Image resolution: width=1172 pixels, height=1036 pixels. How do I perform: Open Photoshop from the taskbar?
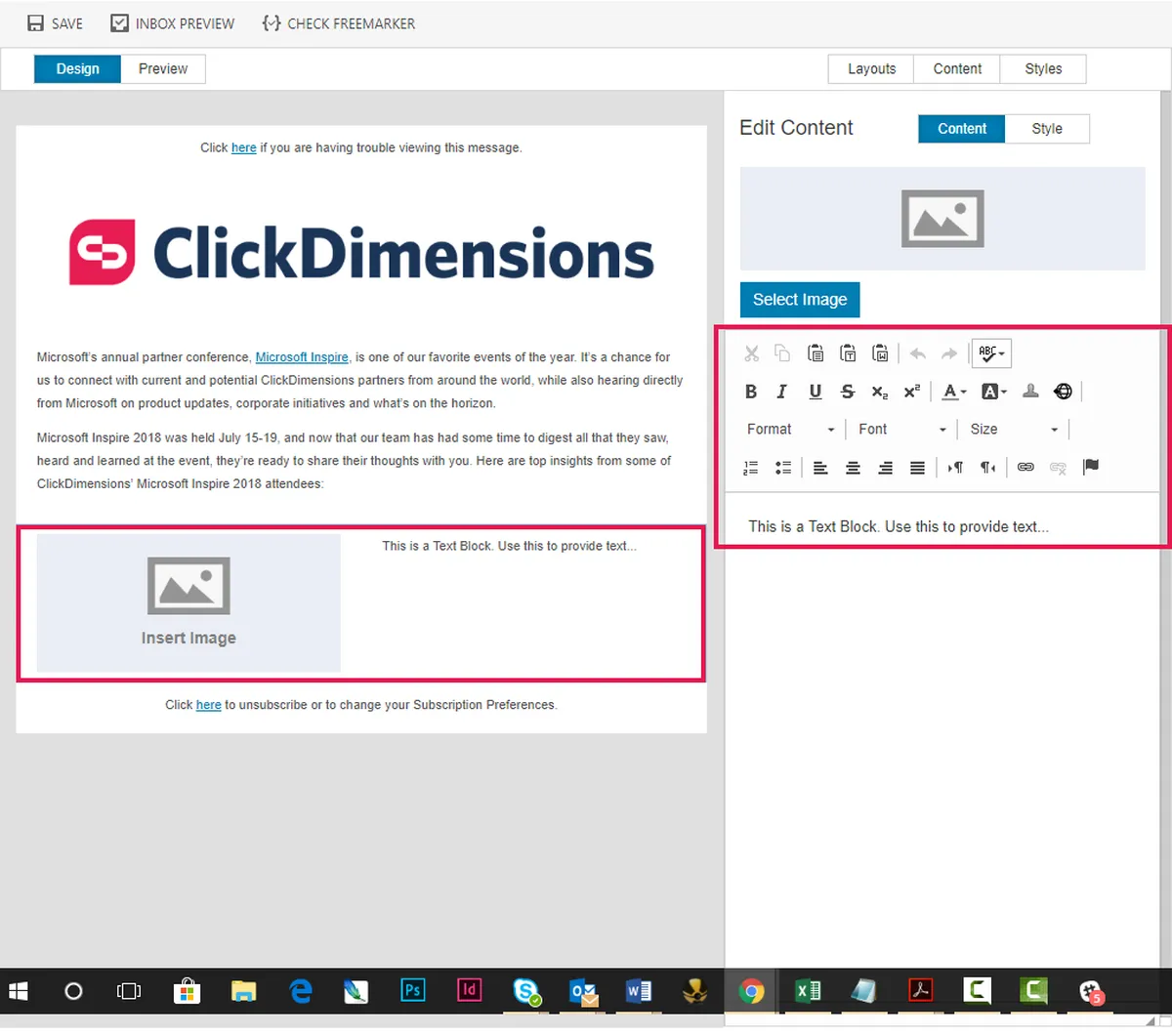tap(412, 991)
